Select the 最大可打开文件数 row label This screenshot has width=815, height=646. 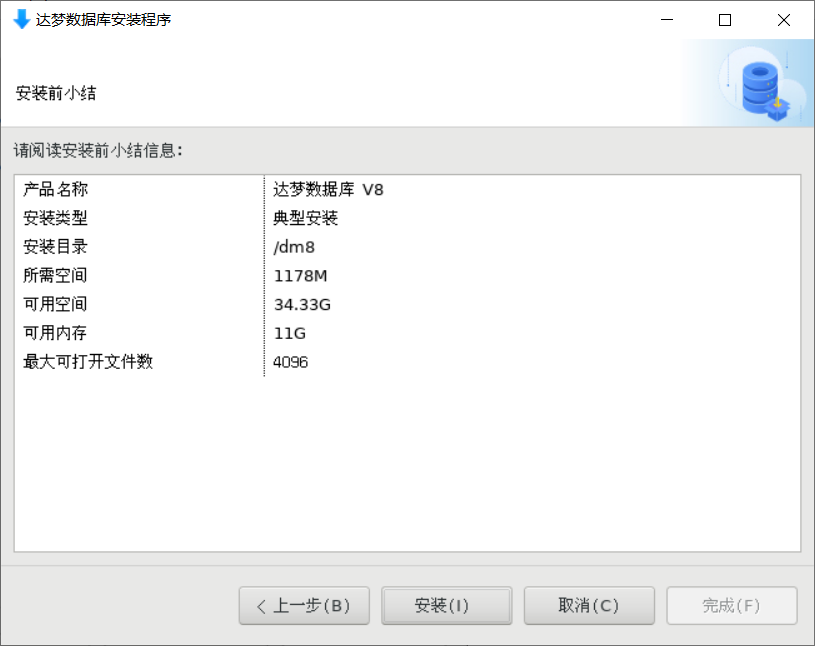point(88,361)
